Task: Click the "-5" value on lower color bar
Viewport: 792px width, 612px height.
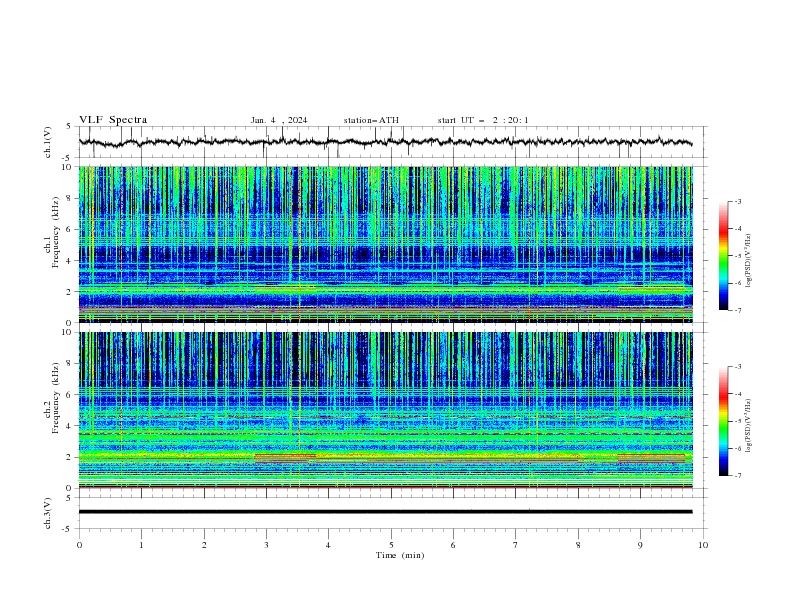Action: (x=737, y=421)
